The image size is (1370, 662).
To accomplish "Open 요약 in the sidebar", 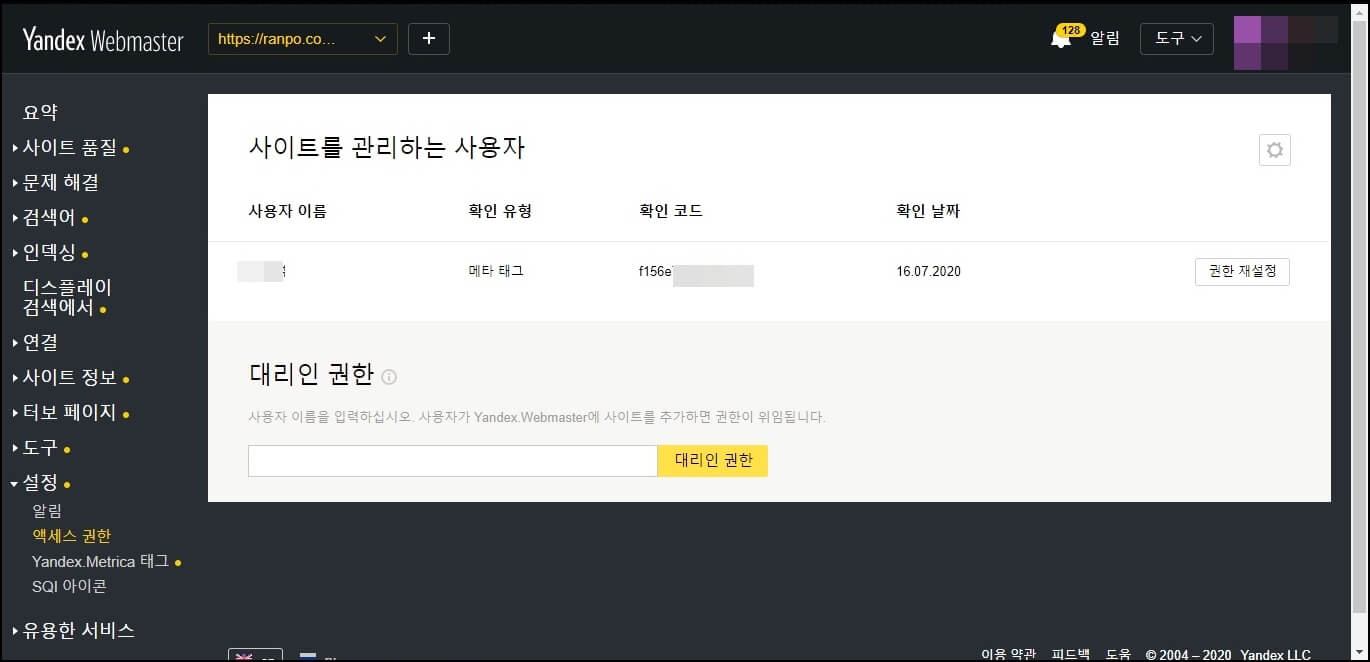I will (x=41, y=113).
